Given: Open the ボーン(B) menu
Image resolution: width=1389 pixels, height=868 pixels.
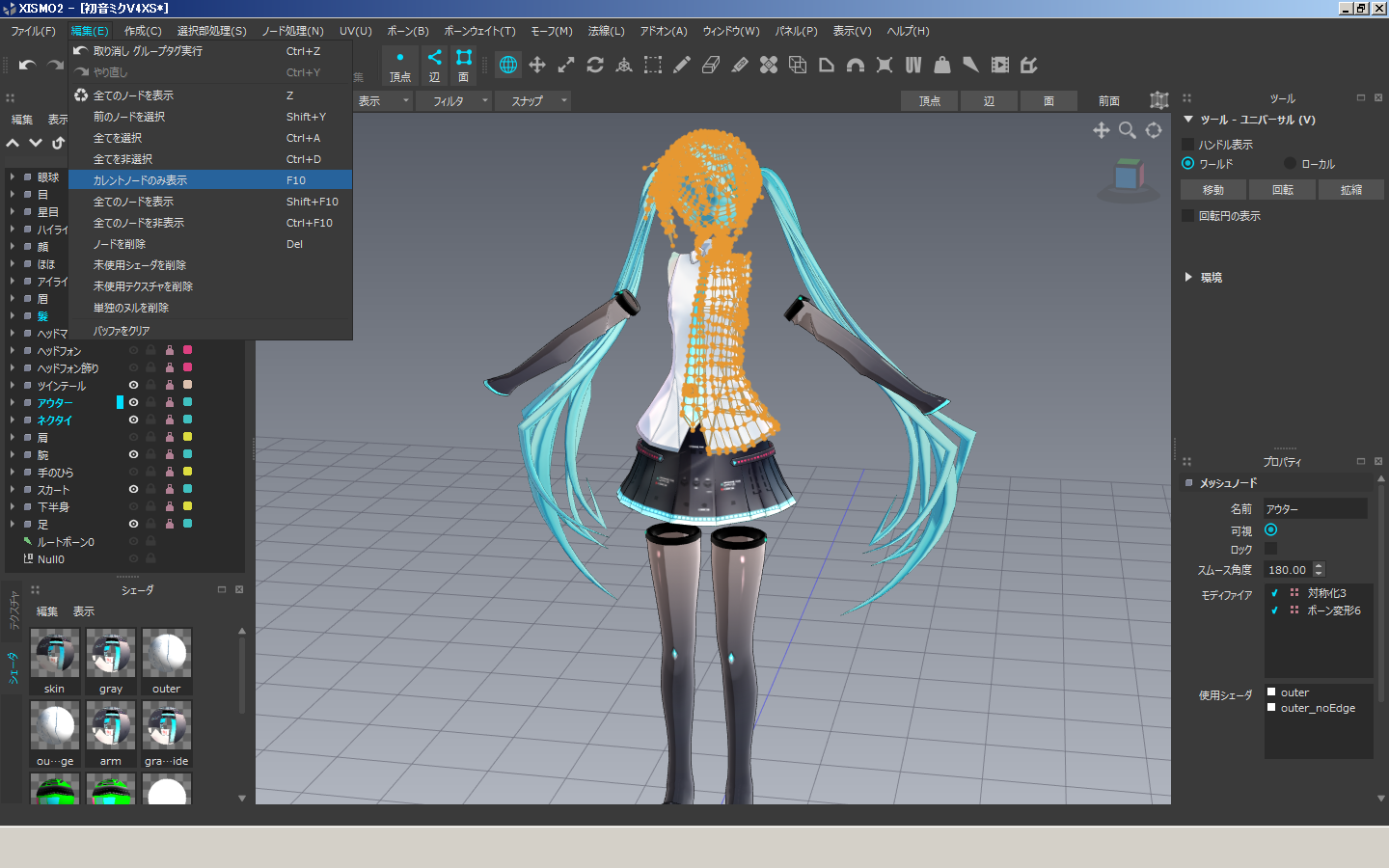Looking at the screenshot, I should (x=408, y=31).
